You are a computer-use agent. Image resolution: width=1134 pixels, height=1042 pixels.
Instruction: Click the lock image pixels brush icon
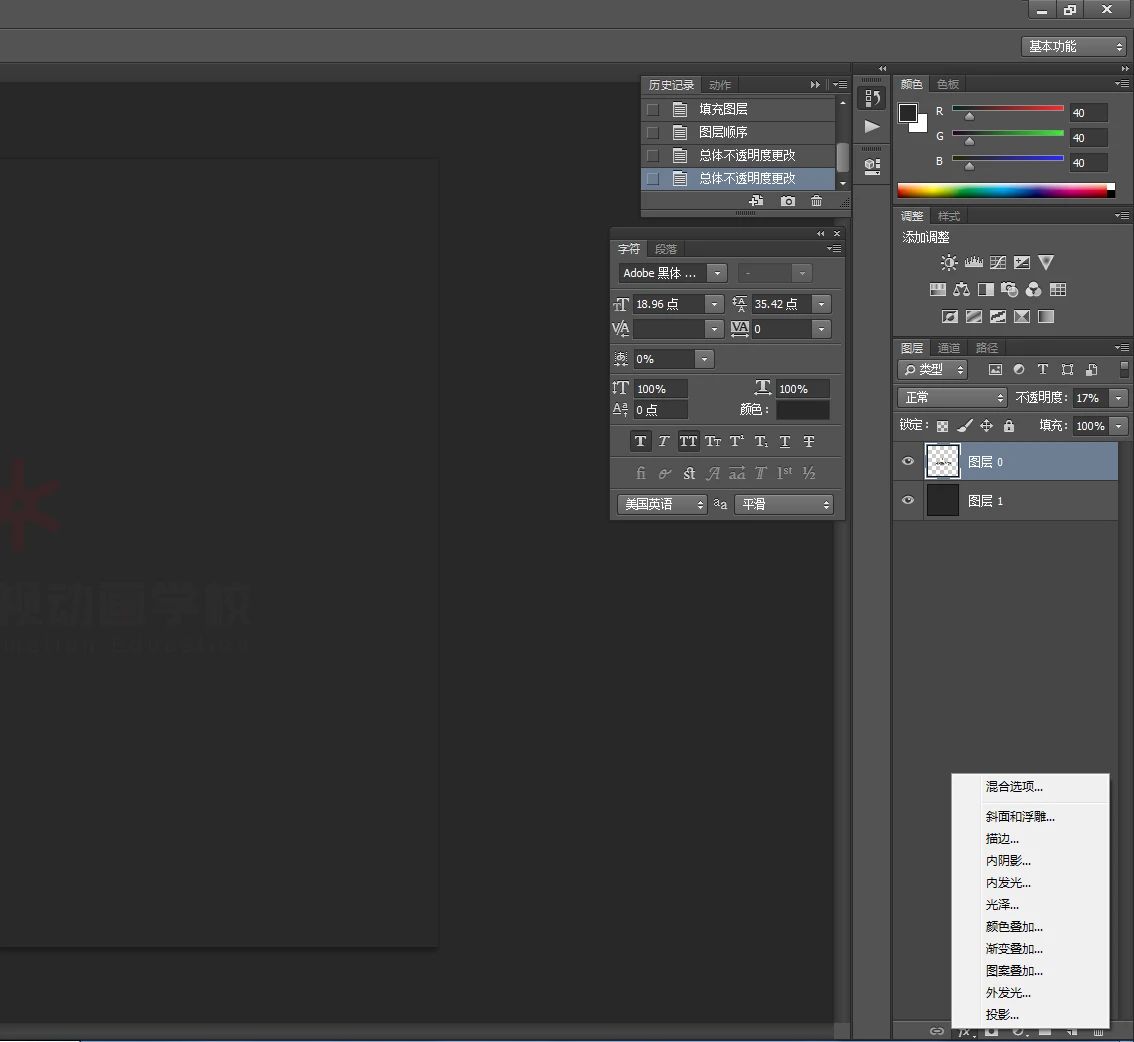964,426
